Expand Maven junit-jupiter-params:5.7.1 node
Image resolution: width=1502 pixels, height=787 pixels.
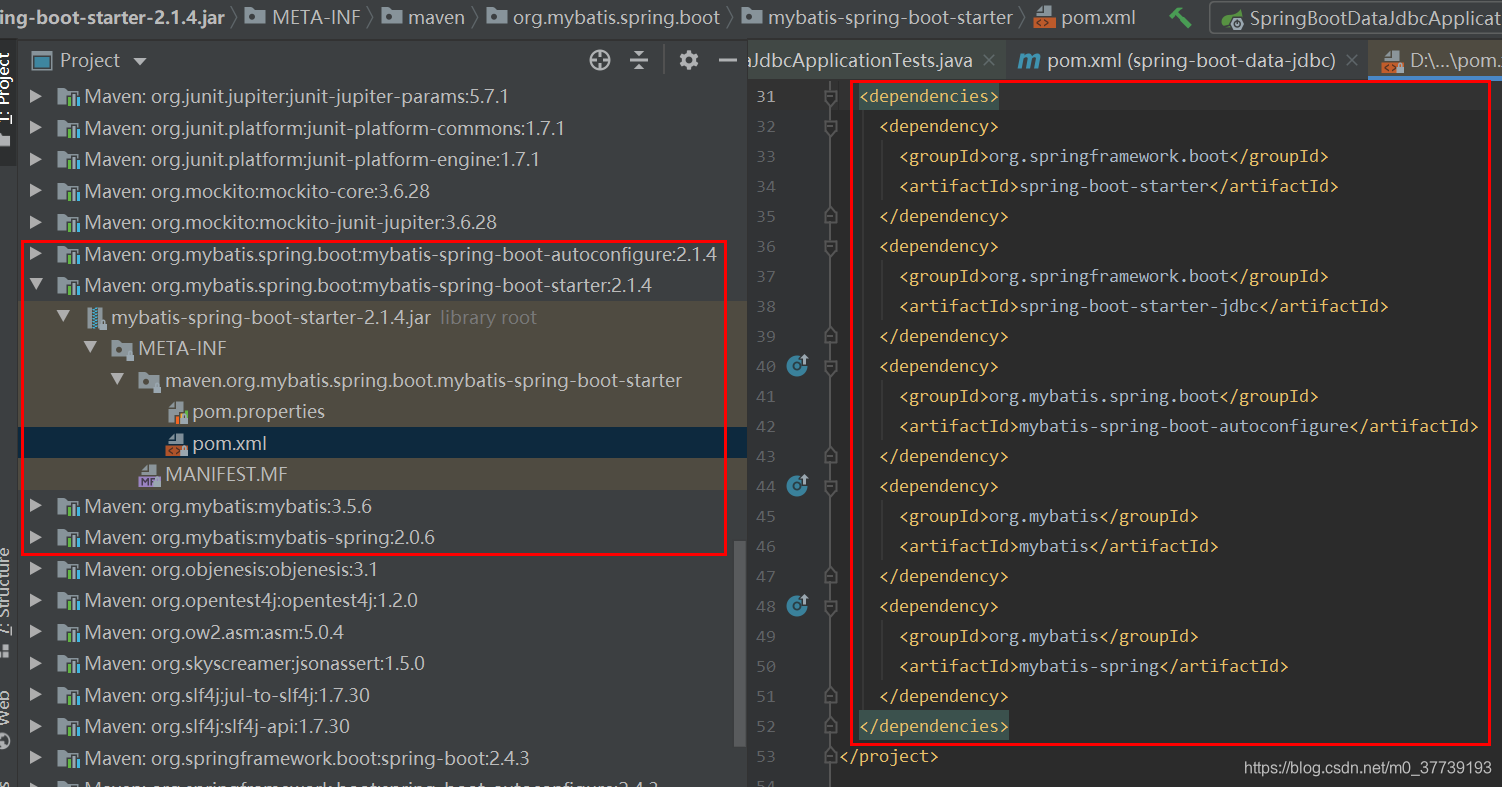tap(37, 97)
